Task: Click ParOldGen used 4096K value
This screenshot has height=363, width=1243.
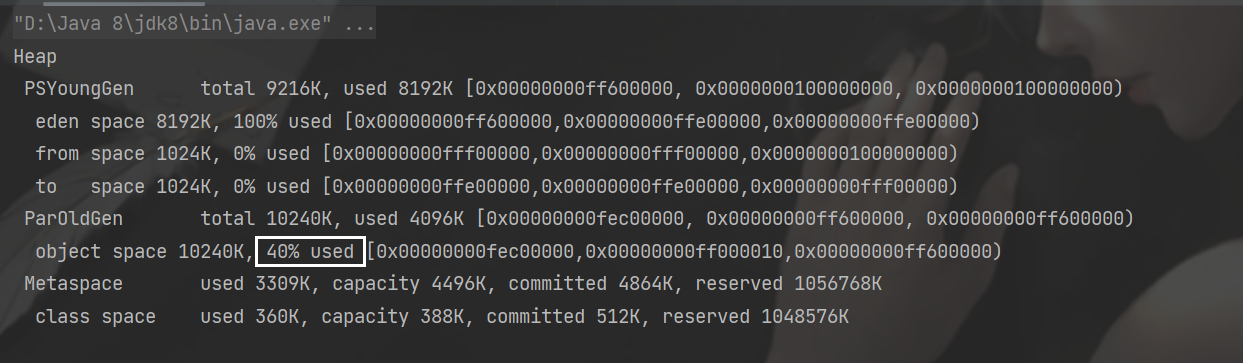Action: (x=410, y=218)
